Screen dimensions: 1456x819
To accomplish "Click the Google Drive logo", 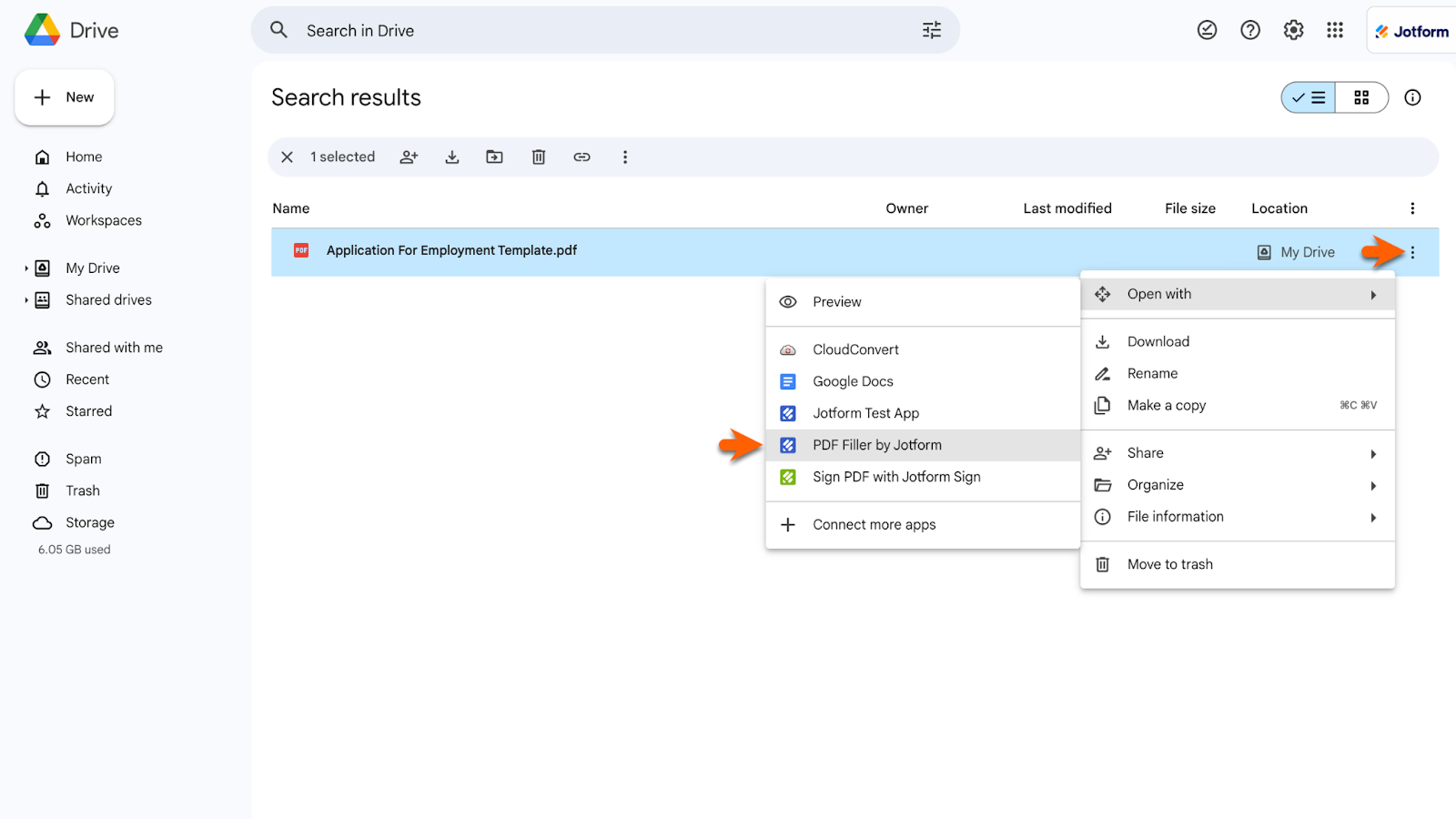I will tap(43, 30).
